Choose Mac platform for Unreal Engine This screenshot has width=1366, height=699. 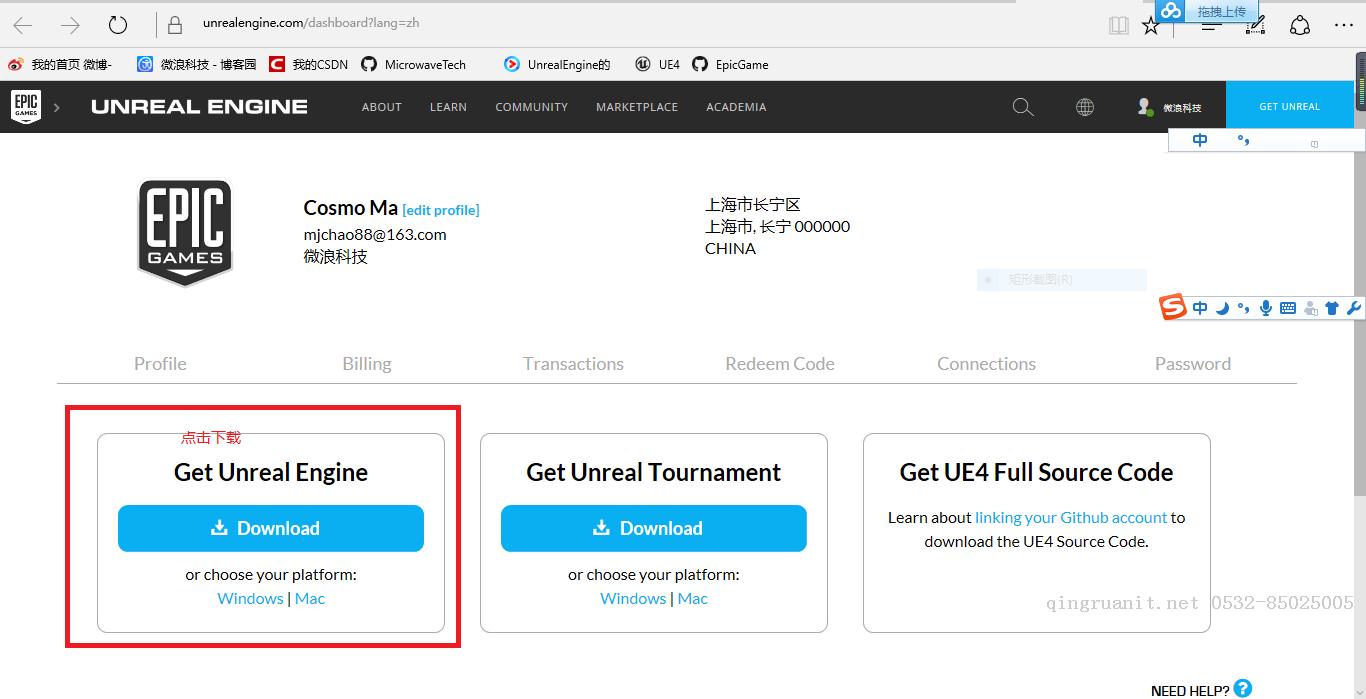[310, 598]
